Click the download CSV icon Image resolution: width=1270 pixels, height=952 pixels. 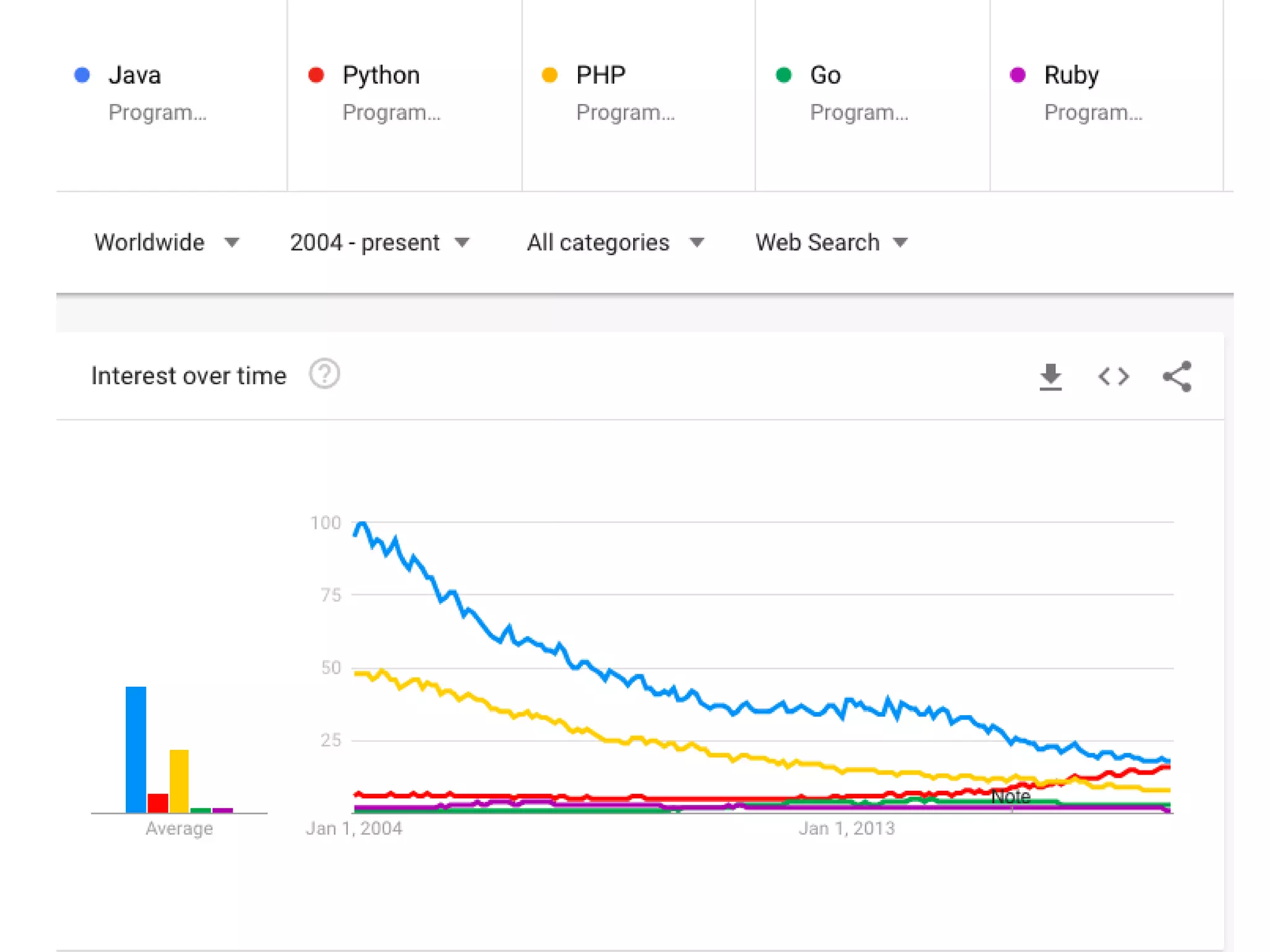[1050, 377]
